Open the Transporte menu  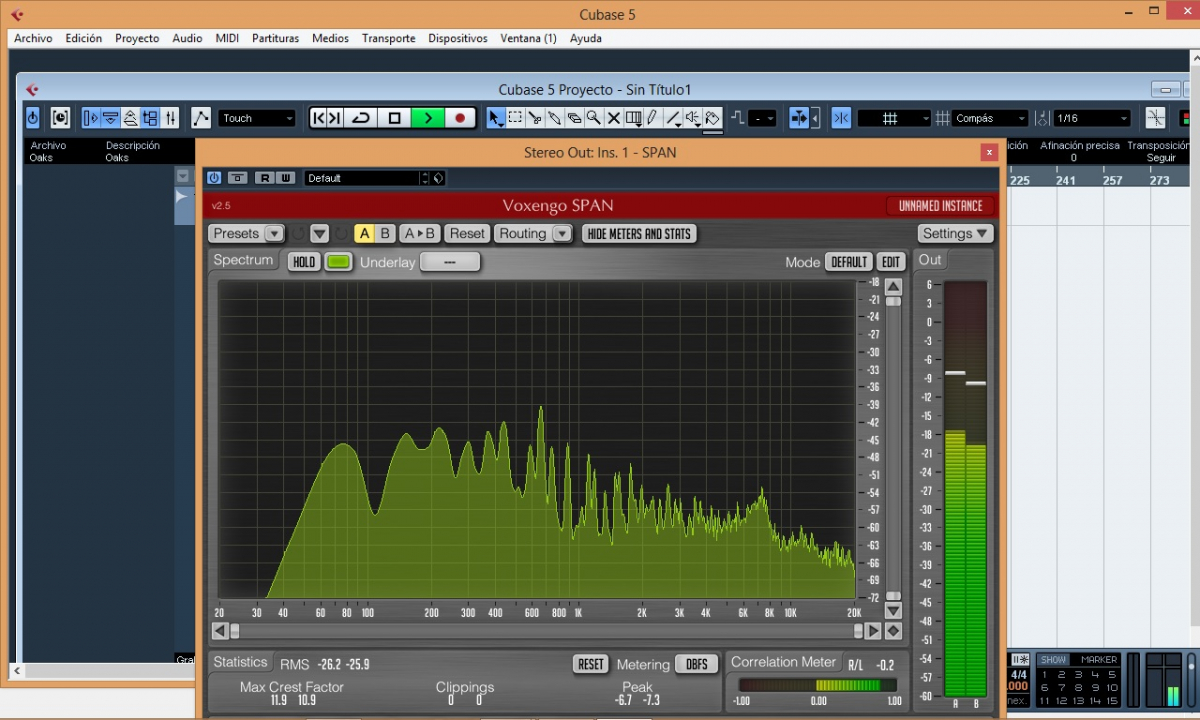point(388,38)
